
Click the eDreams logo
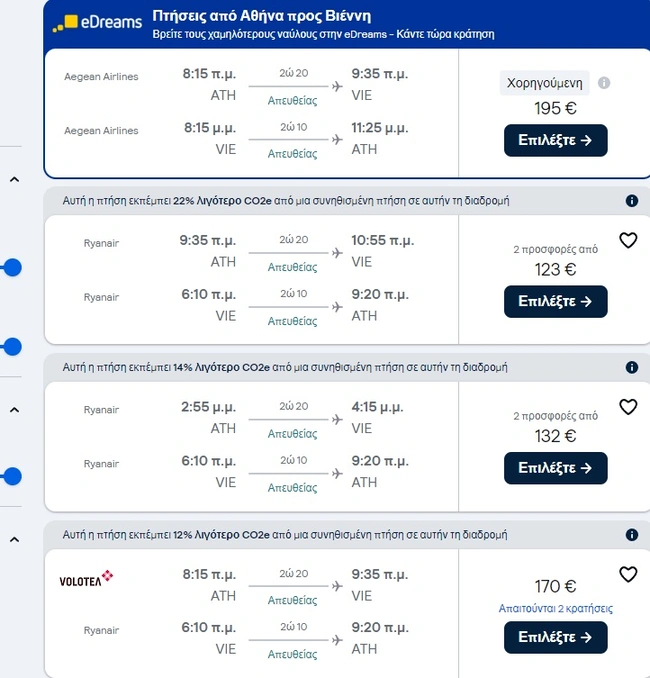97,22
